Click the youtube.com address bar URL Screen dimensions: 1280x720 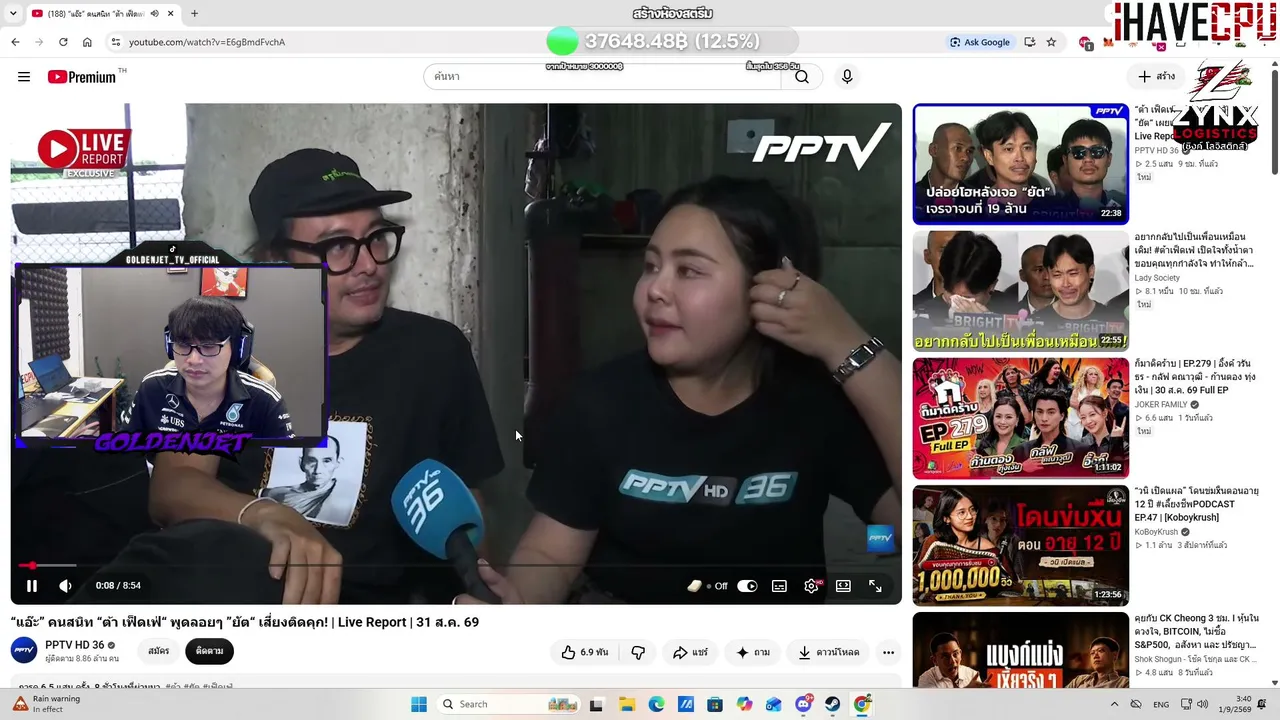tap(207, 42)
